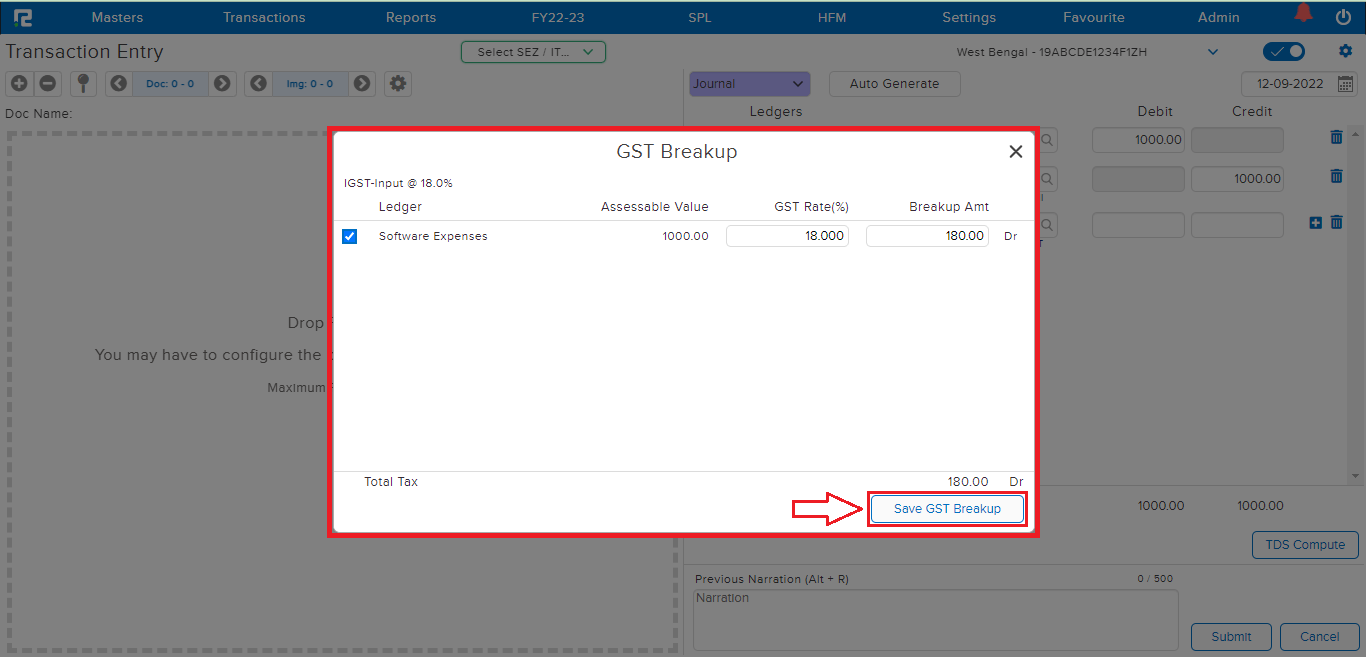Image resolution: width=1366 pixels, height=657 pixels.
Task: Click the calendar icon beside date 12-09-2022
Action: pos(1345,84)
